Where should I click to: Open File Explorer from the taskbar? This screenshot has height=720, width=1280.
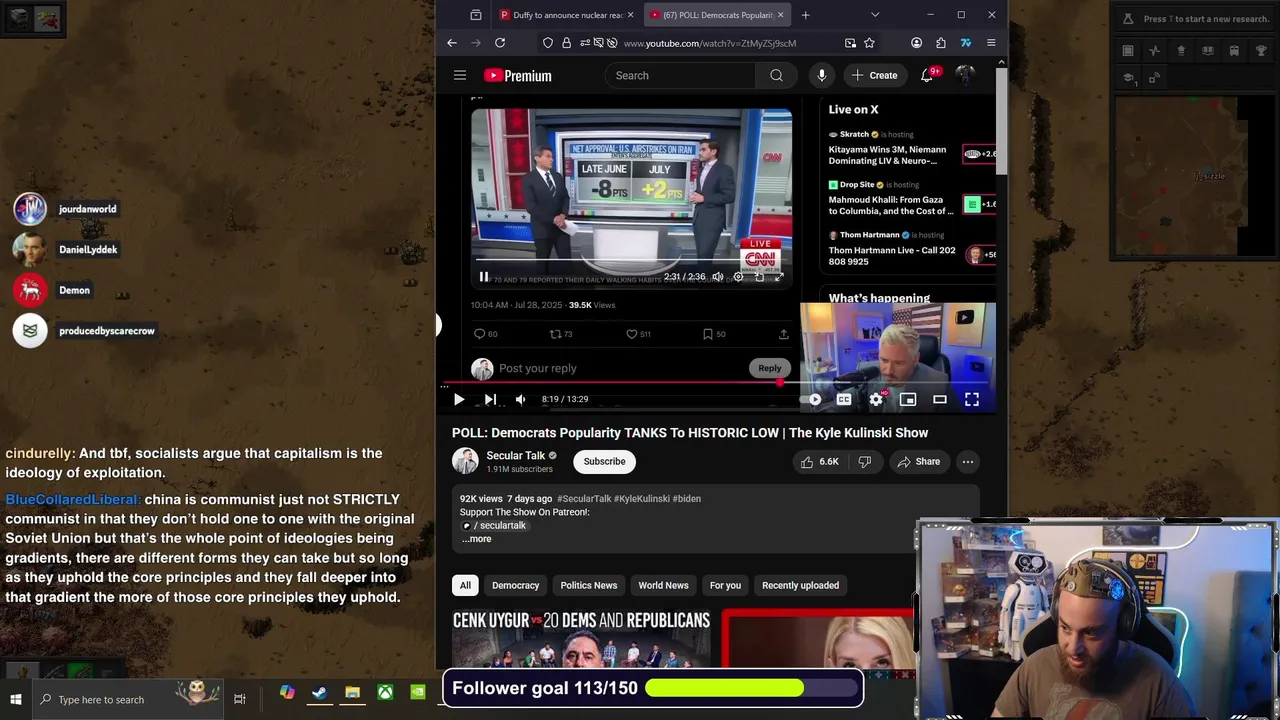352,693
